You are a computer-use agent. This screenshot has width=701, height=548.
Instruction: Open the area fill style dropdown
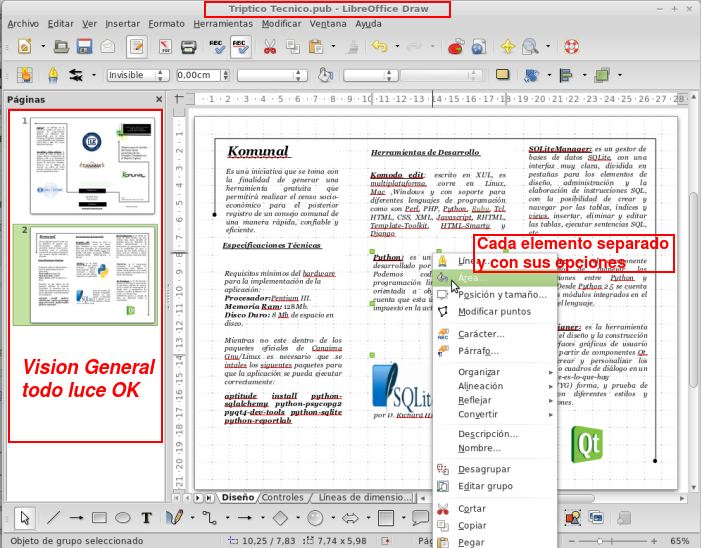(x=370, y=75)
